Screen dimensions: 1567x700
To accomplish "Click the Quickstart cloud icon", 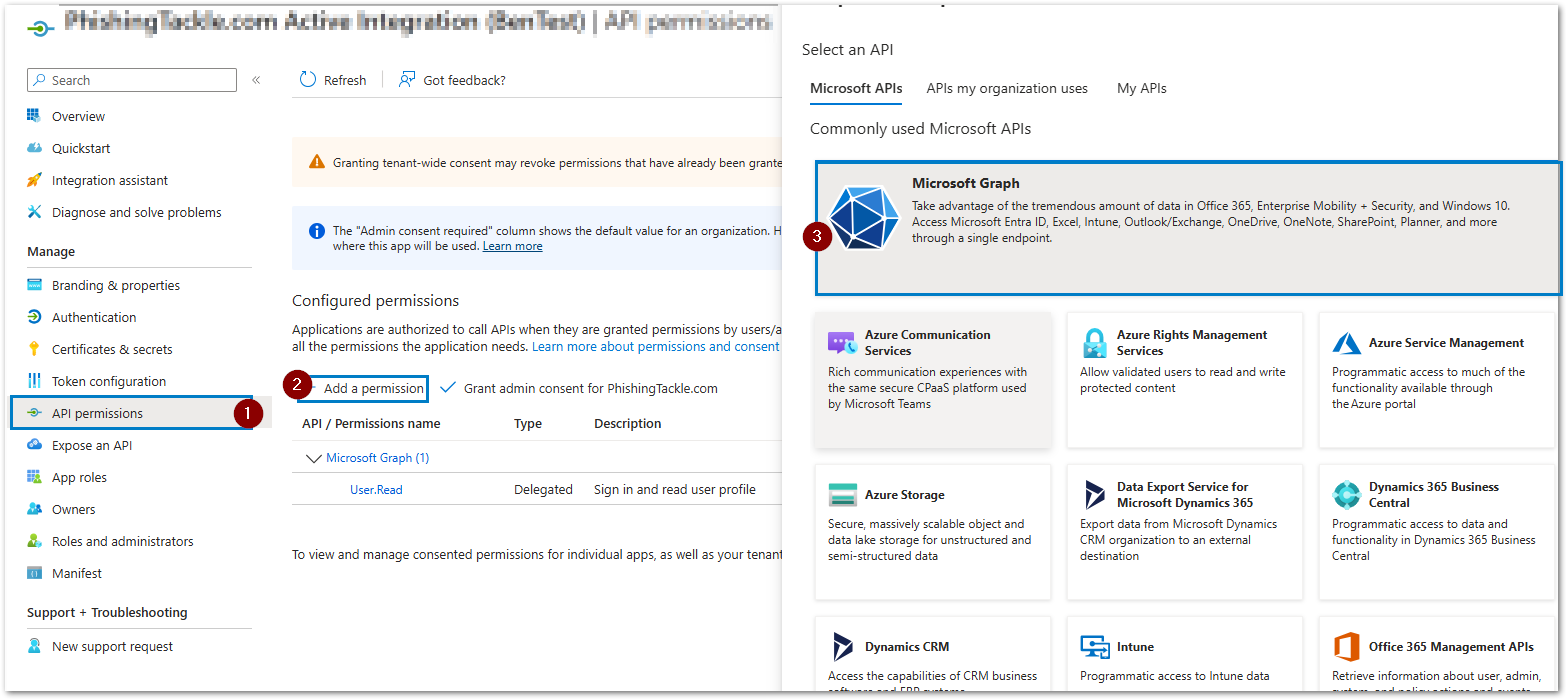I will coord(34,148).
